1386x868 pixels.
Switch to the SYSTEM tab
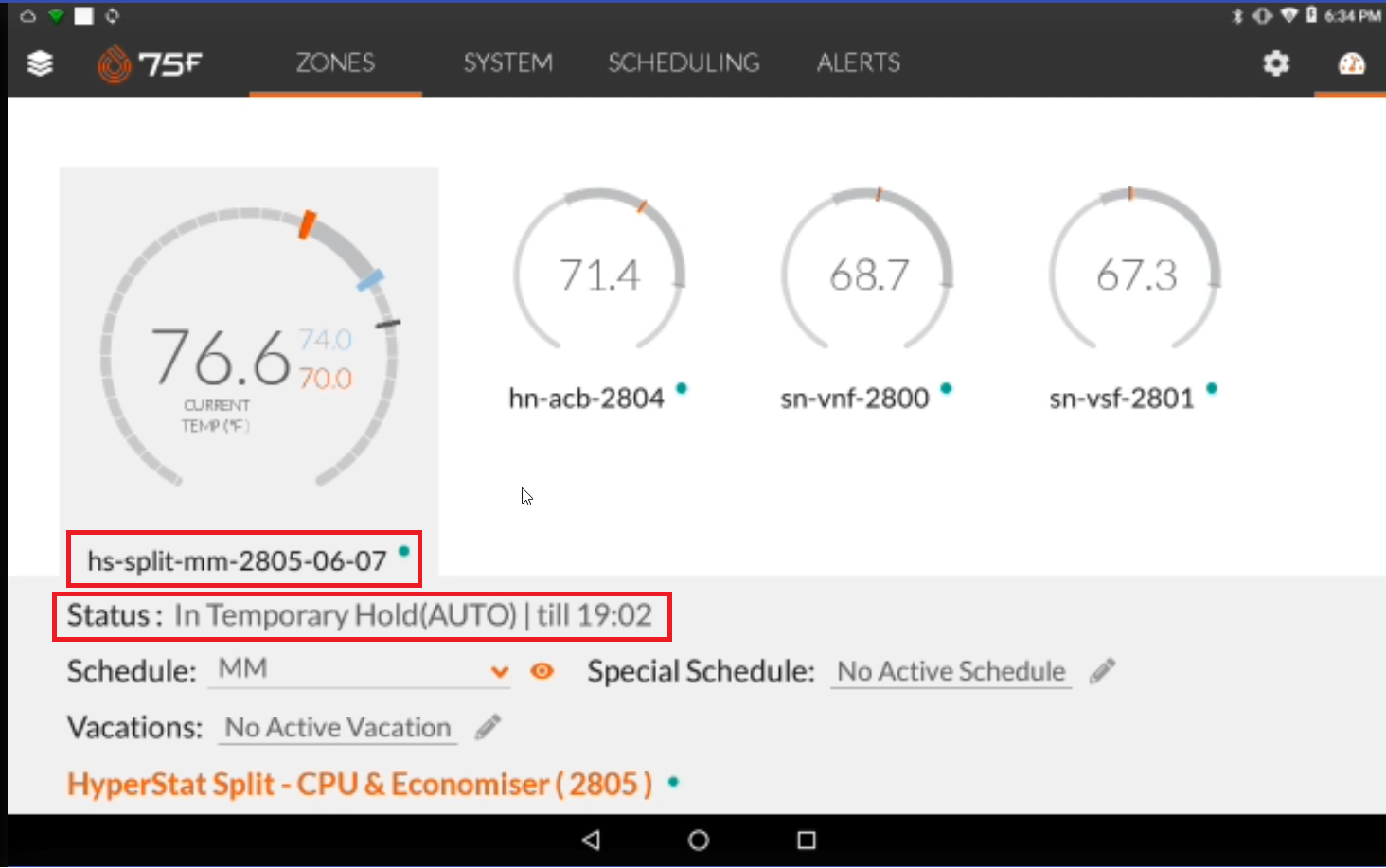tap(507, 62)
